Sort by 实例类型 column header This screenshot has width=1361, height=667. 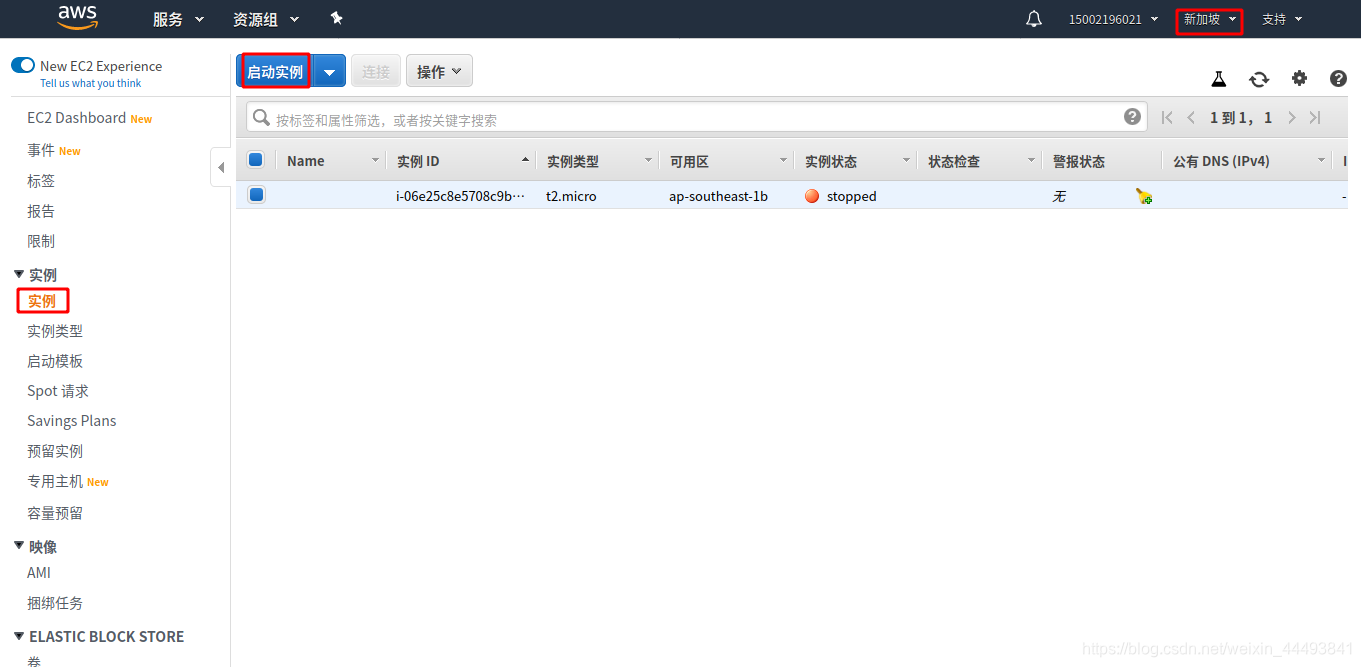tap(573, 161)
